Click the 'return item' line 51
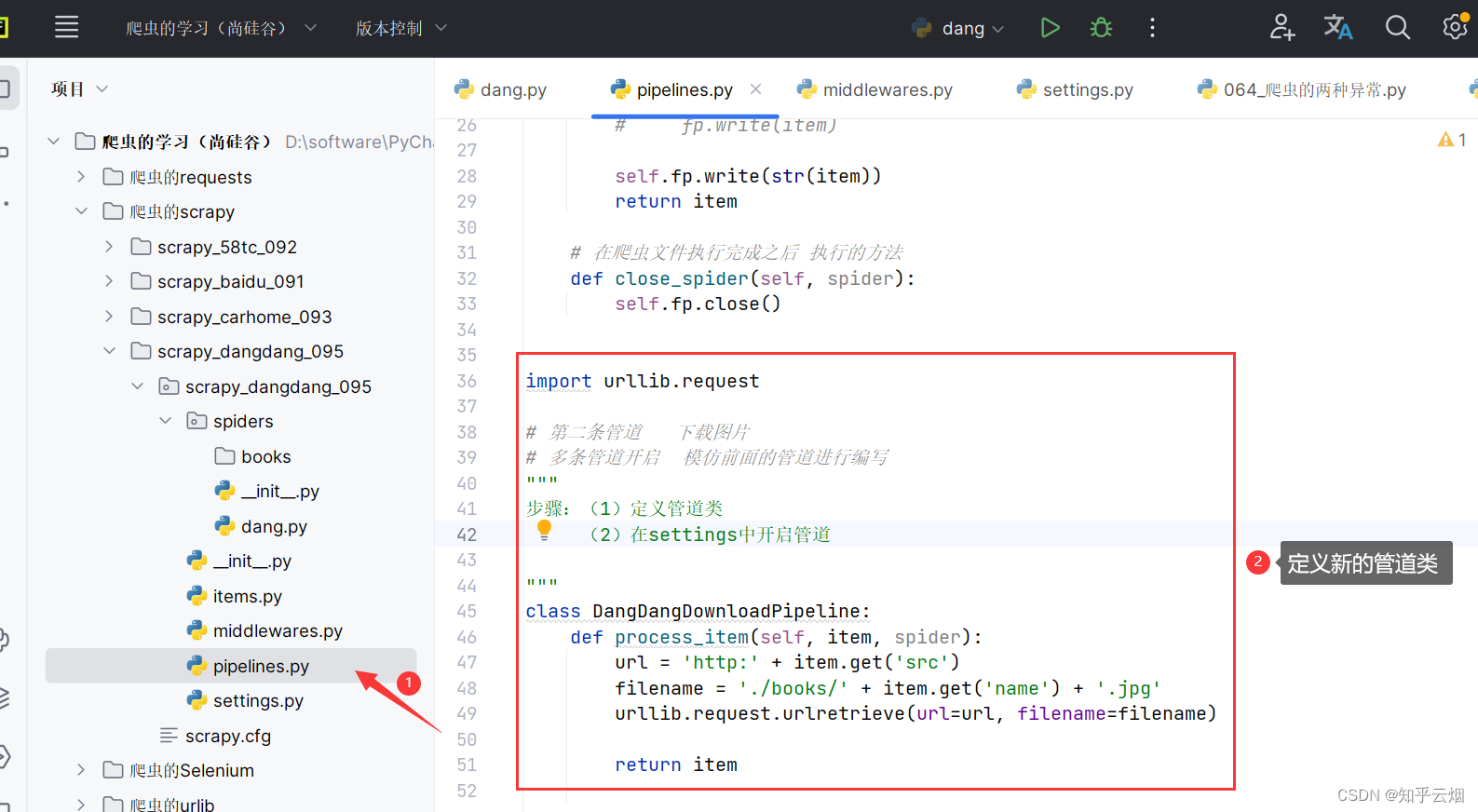The height and width of the screenshot is (812, 1478). click(676, 765)
